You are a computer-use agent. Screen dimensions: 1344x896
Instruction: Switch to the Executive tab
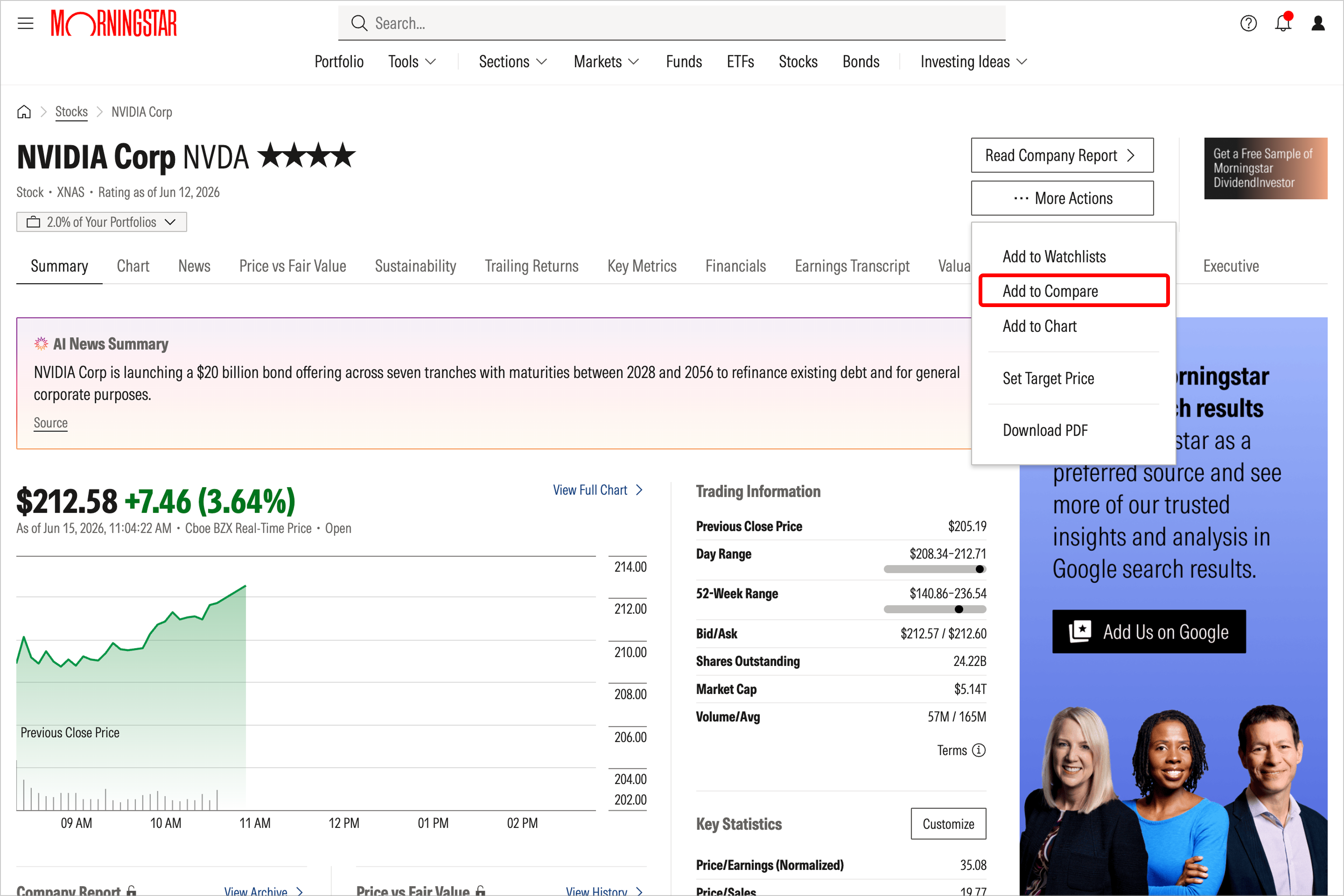point(1231,266)
